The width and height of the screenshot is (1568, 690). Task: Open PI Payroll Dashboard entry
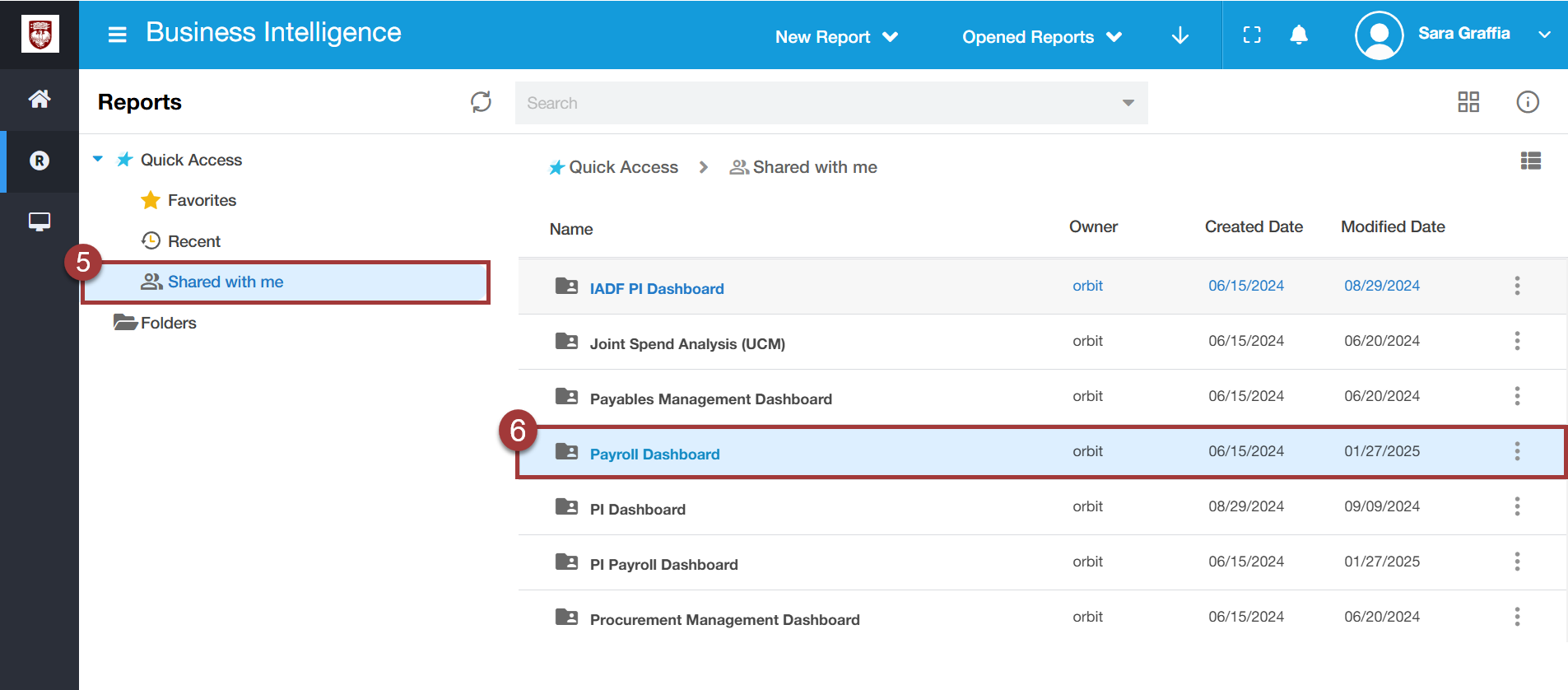(663, 565)
